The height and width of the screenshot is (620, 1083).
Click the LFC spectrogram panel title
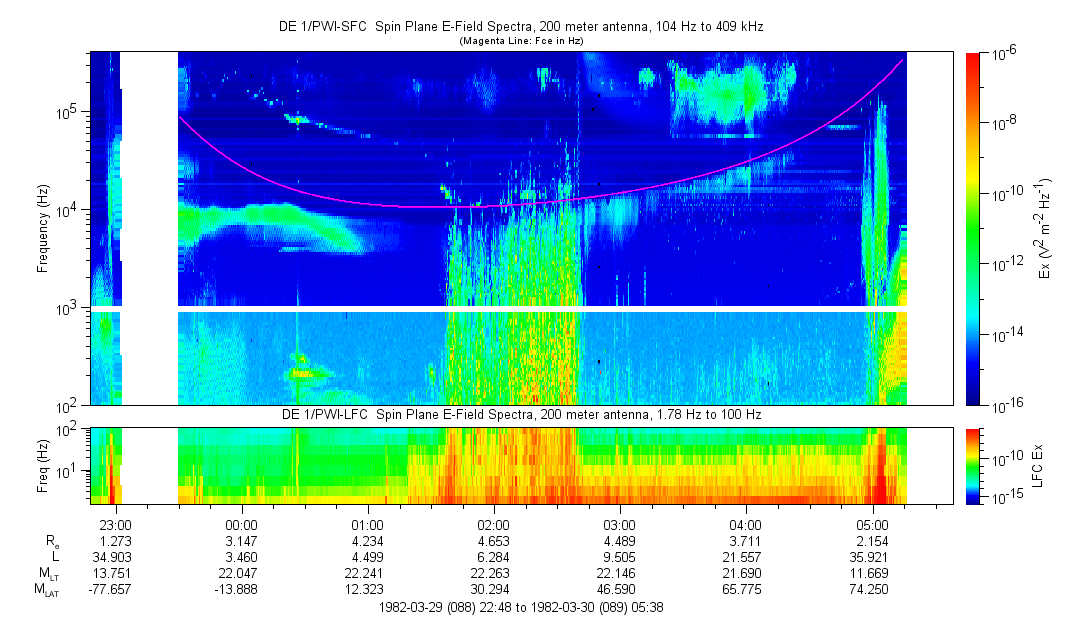click(x=520, y=415)
